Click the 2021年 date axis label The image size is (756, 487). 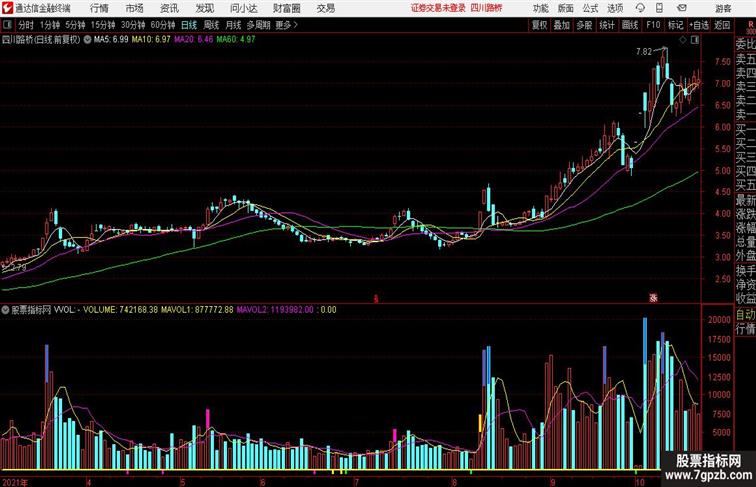click(15, 482)
